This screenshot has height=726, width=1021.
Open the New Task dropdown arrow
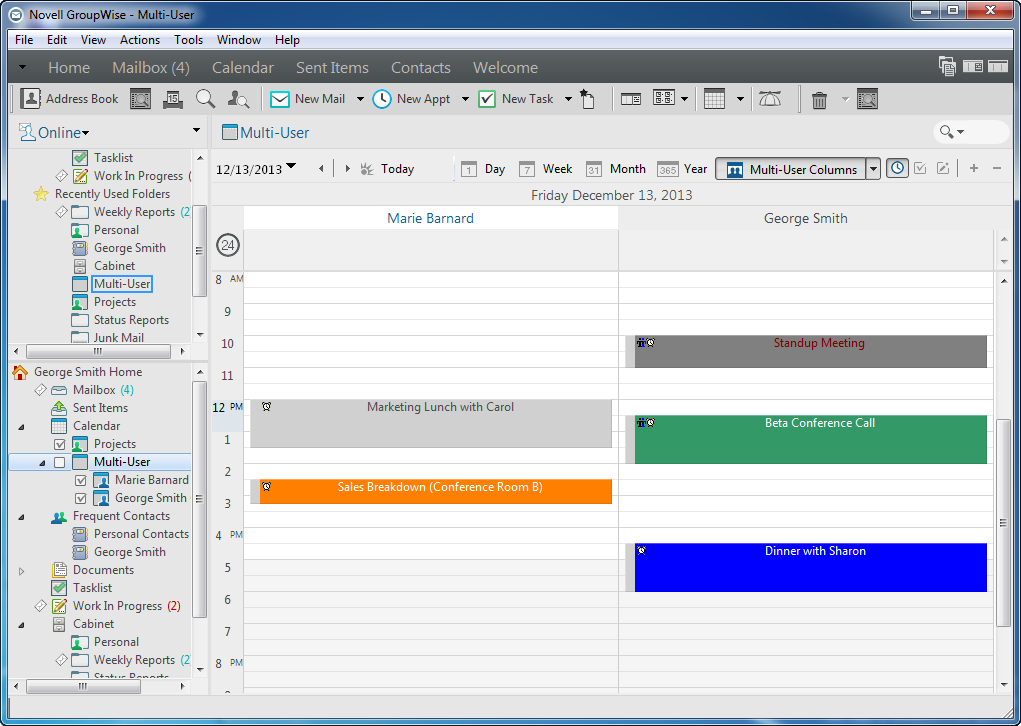[568, 99]
